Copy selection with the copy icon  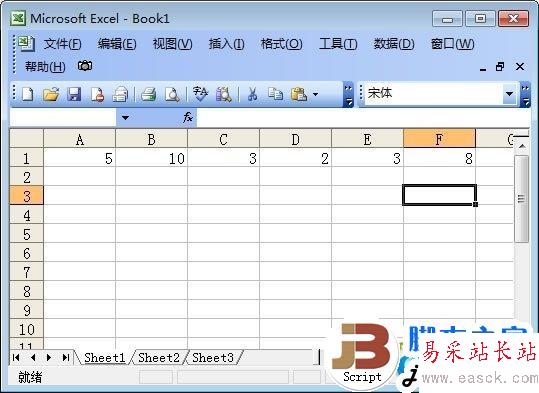pos(275,94)
